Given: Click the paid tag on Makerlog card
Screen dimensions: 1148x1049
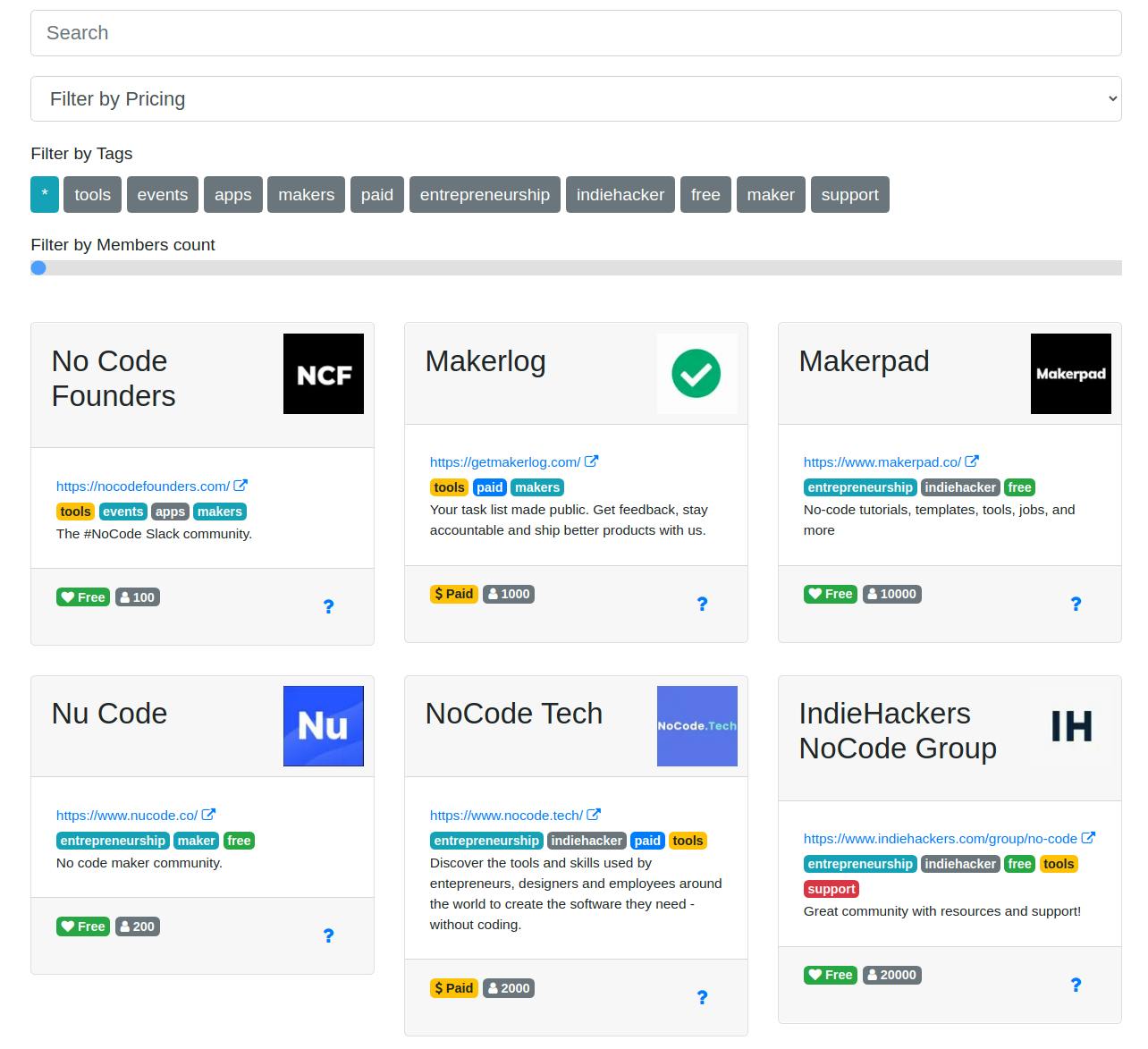Looking at the screenshot, I should [490, 487].
